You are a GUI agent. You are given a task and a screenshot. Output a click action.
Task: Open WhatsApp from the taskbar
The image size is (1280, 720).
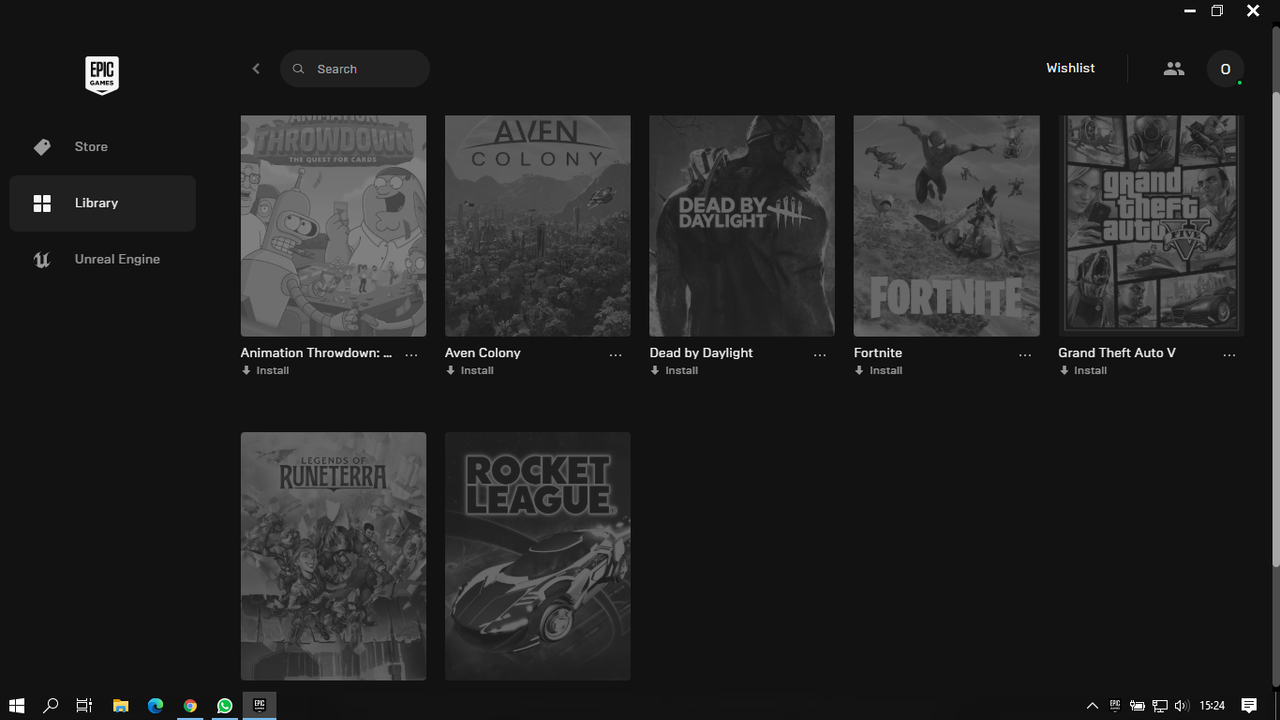(x=225, y=705)
